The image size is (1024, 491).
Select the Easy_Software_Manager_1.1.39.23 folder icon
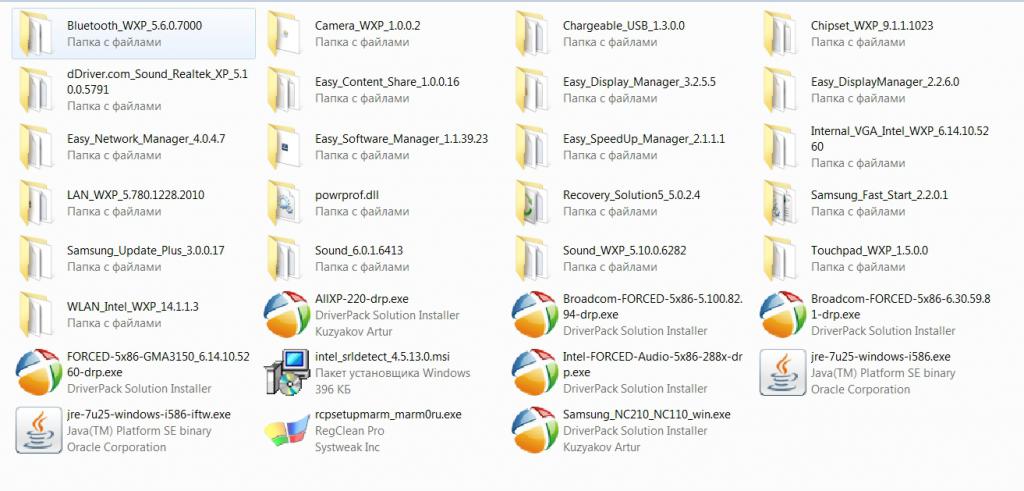pyautogui.click(x=283, y=146)
